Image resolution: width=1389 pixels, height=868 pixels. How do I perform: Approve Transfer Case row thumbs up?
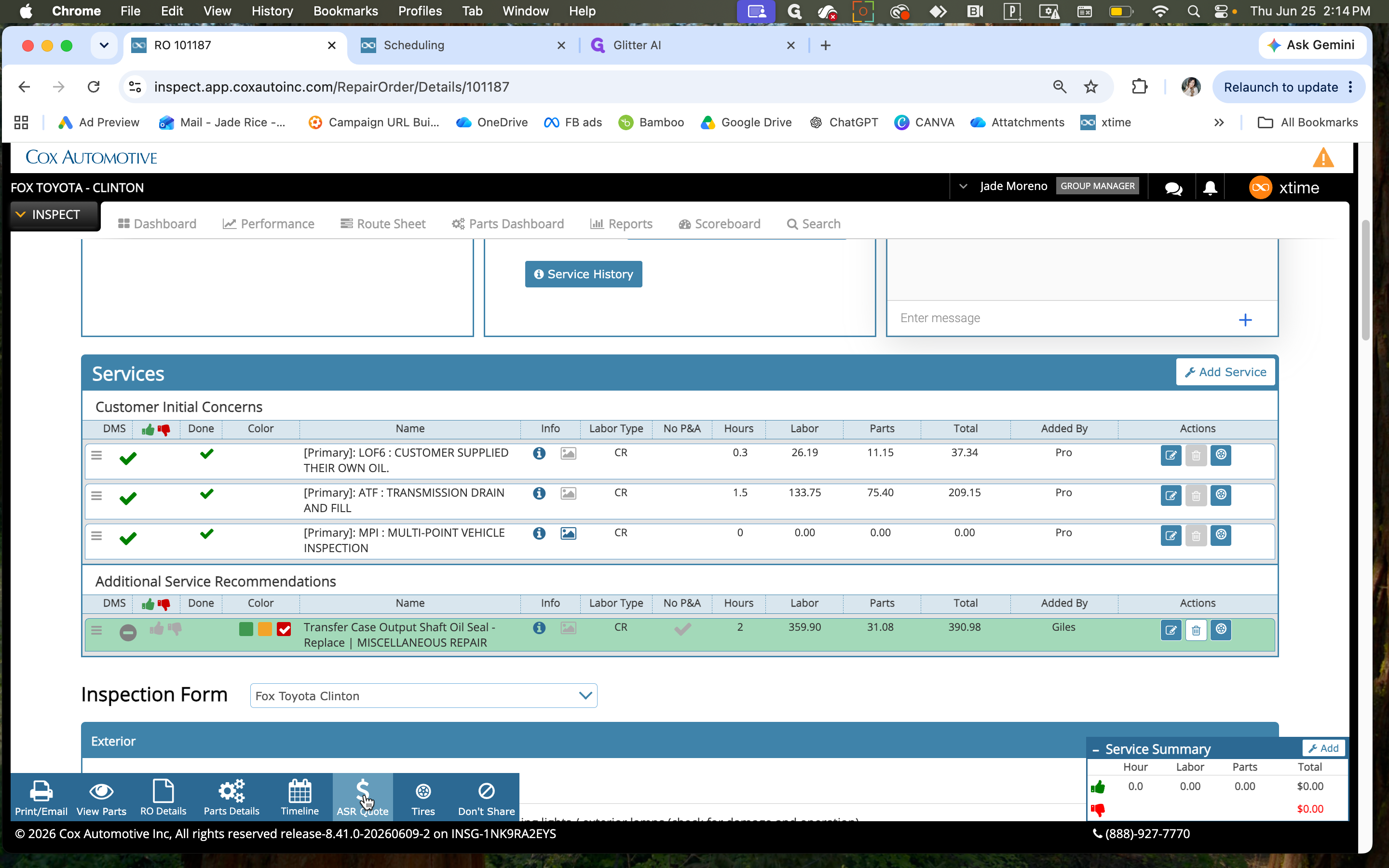(x=157, y=629)
